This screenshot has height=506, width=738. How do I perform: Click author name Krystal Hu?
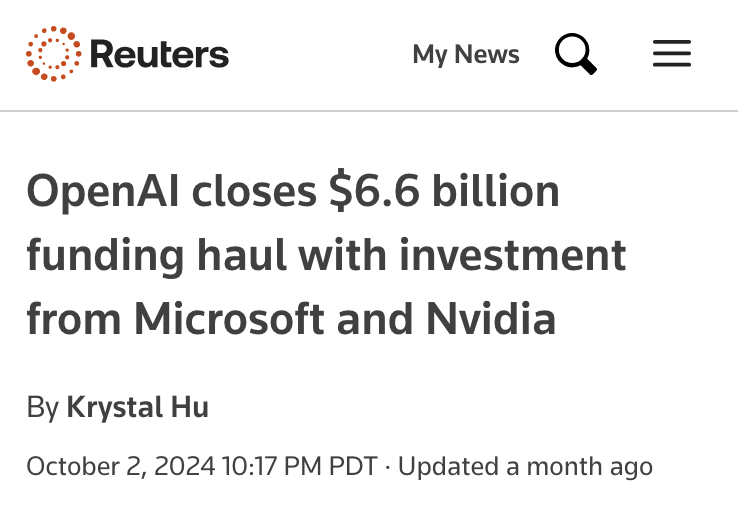tap(137, 407)
